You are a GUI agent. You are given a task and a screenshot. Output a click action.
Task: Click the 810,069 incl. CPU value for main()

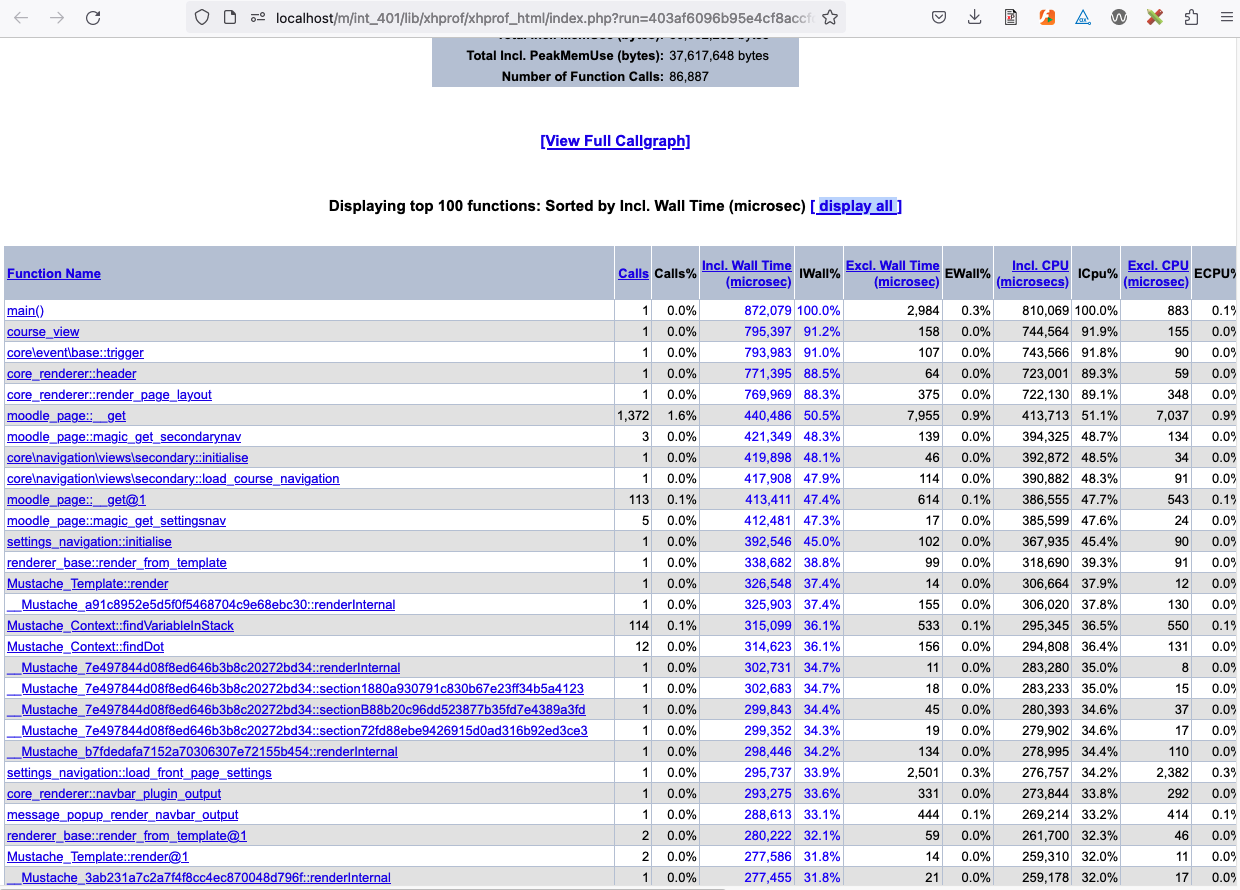click(x=1046, y=311)
